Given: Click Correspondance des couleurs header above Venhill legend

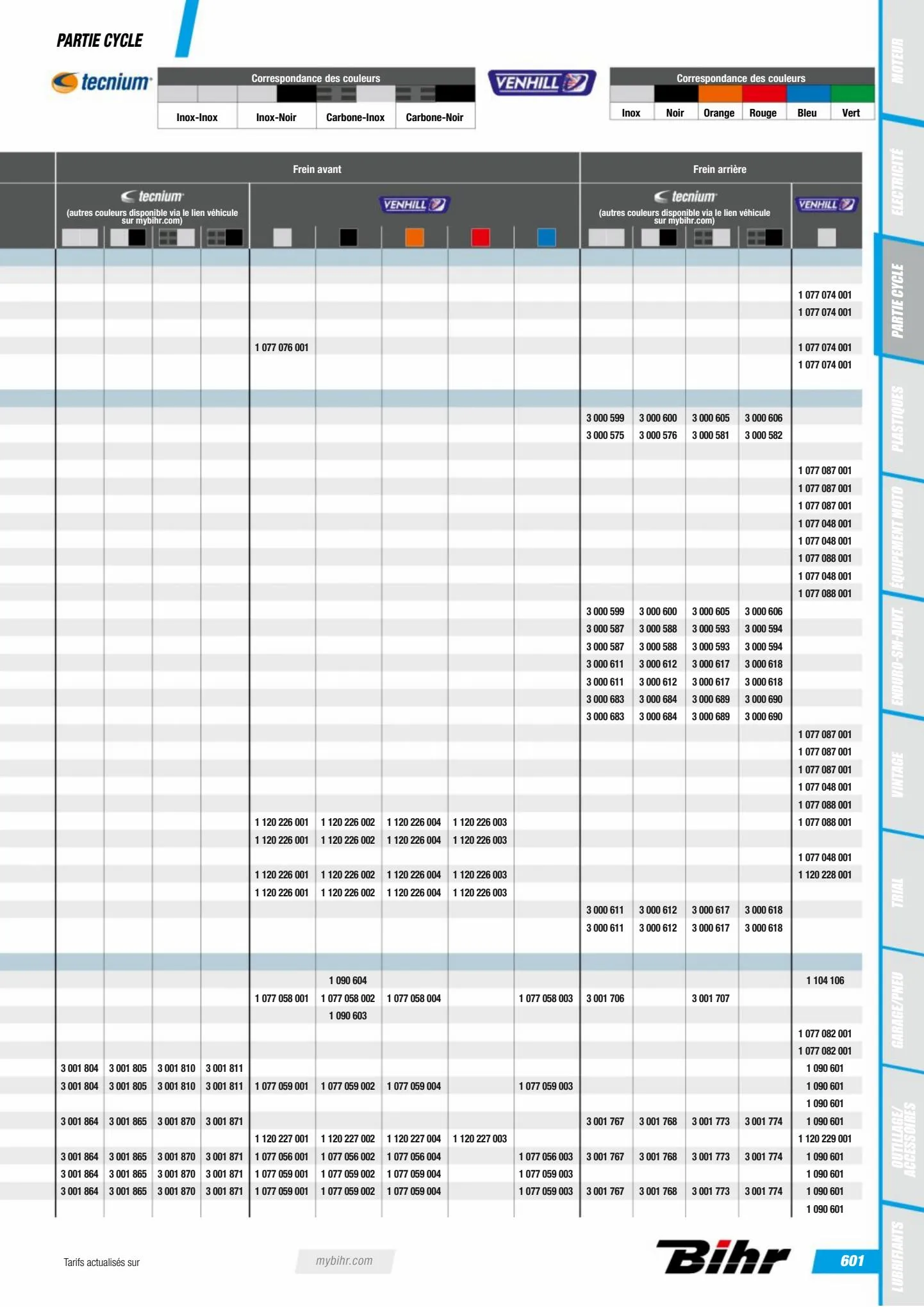Looking at the screenshot, I should pos(741,78).
